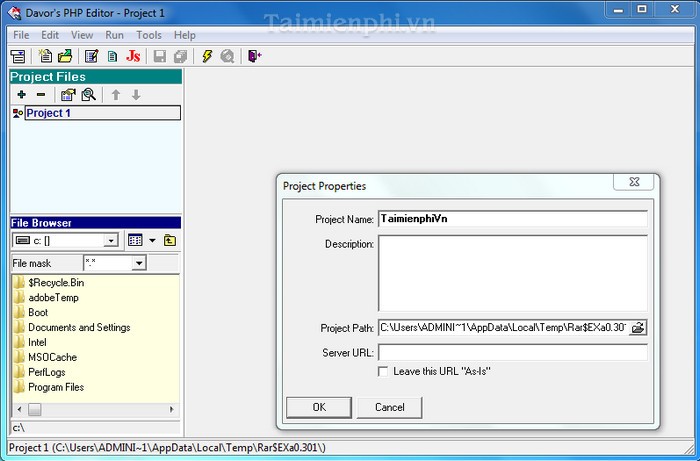Close the Project Properties dialog
This screenshot has width=700, height=461.
coord(634,182)
